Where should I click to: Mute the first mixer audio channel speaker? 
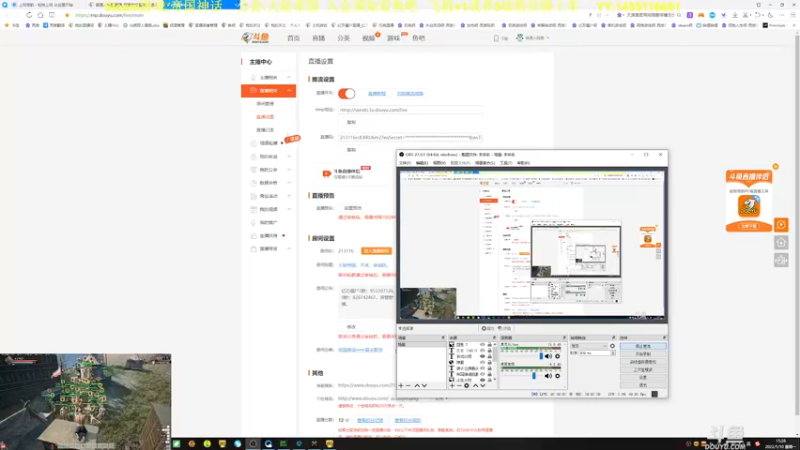coord(548,356)
